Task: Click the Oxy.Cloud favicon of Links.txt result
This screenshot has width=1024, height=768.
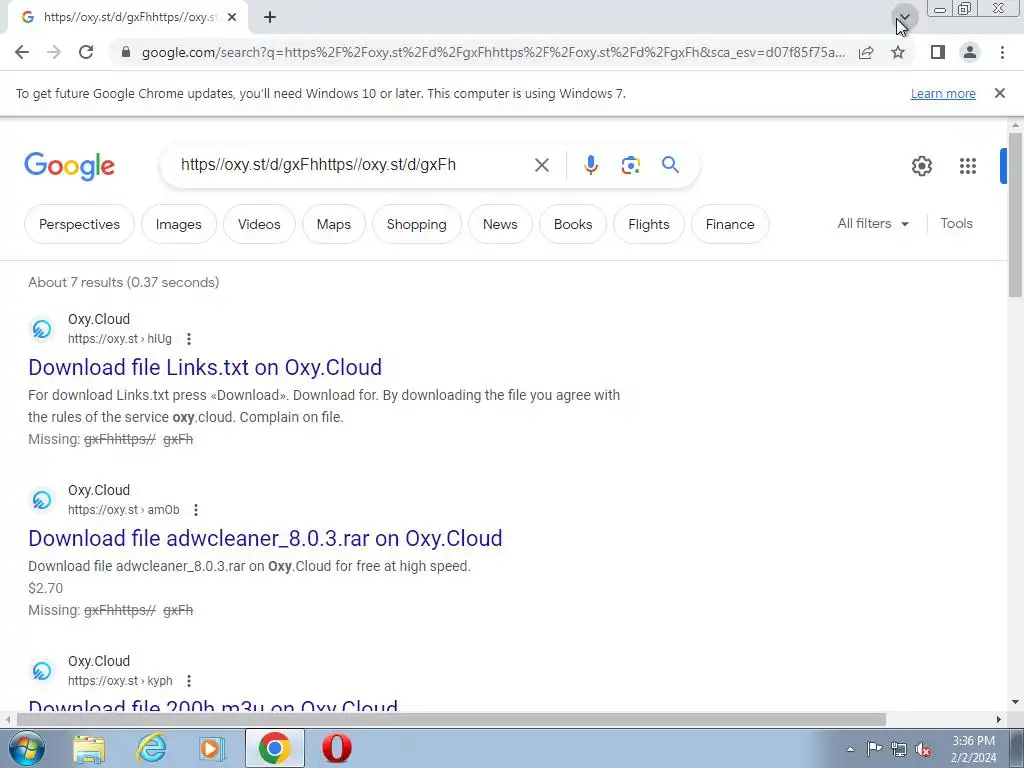Action: coord(42,328)
